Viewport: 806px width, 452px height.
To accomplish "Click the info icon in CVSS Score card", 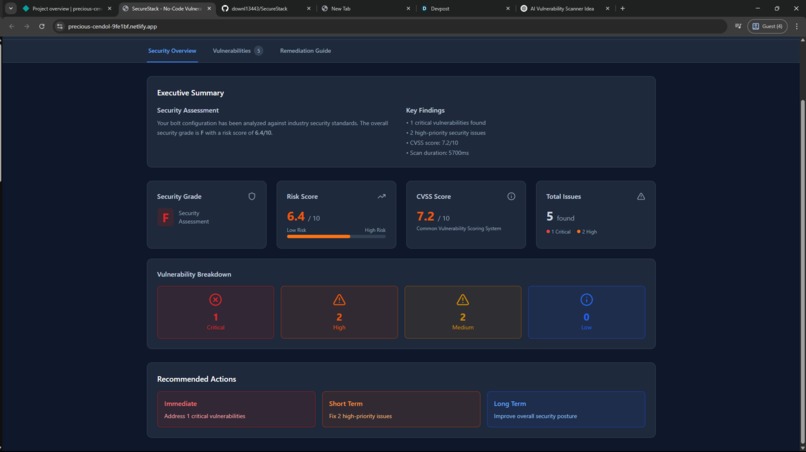I will pos(511,196).
